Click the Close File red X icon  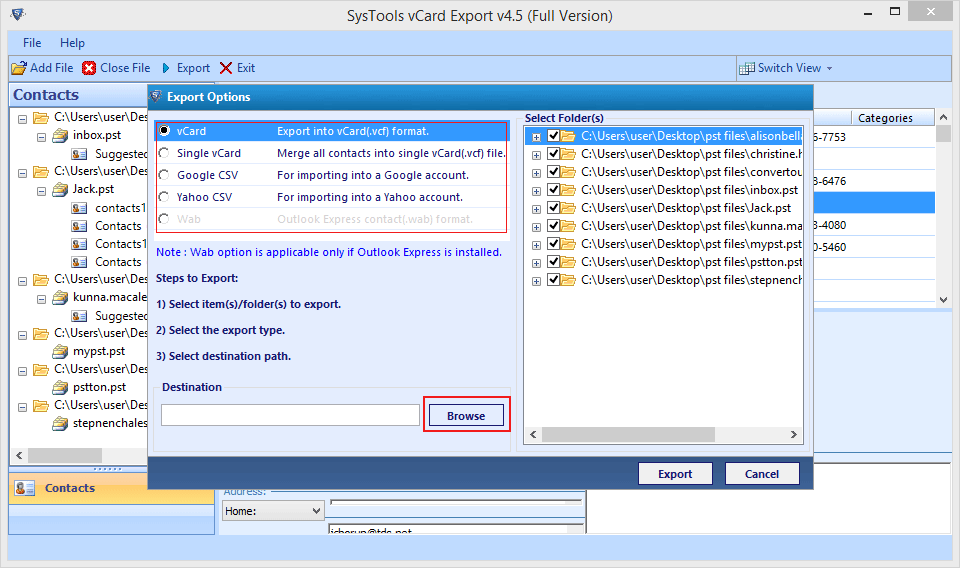coord(89,68)
